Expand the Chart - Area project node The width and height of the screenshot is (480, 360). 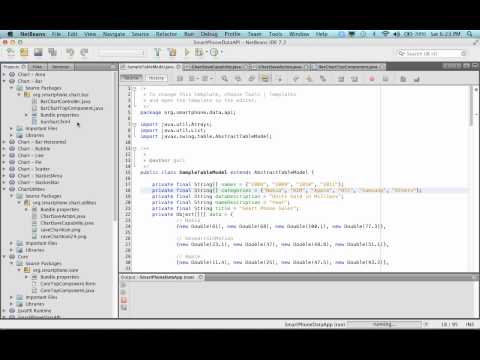click(x=4, y=74)
